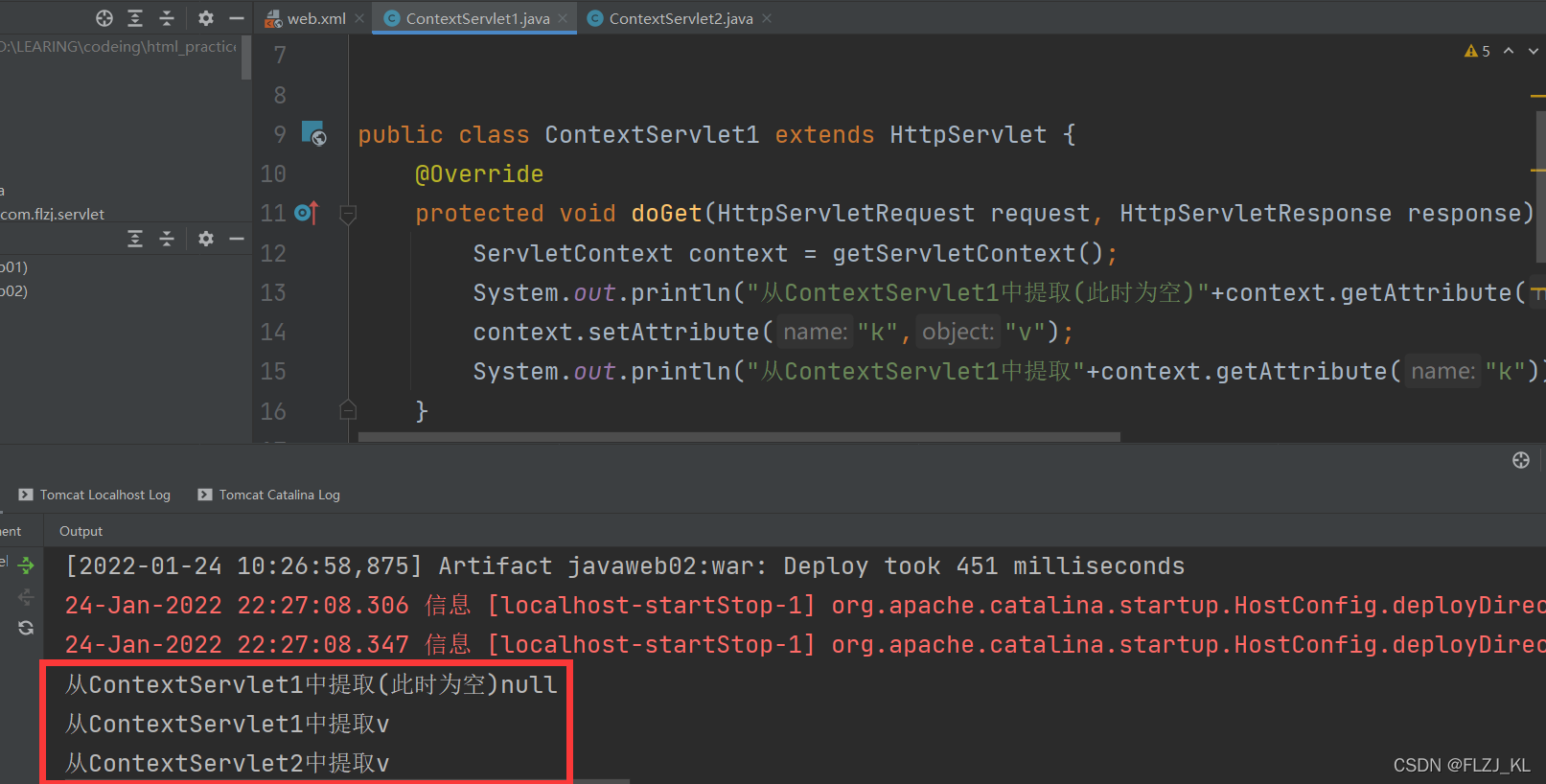Click 'getServletContext()' call on line 12
The image size is (1546, 784).
click(x=967, y=253)
